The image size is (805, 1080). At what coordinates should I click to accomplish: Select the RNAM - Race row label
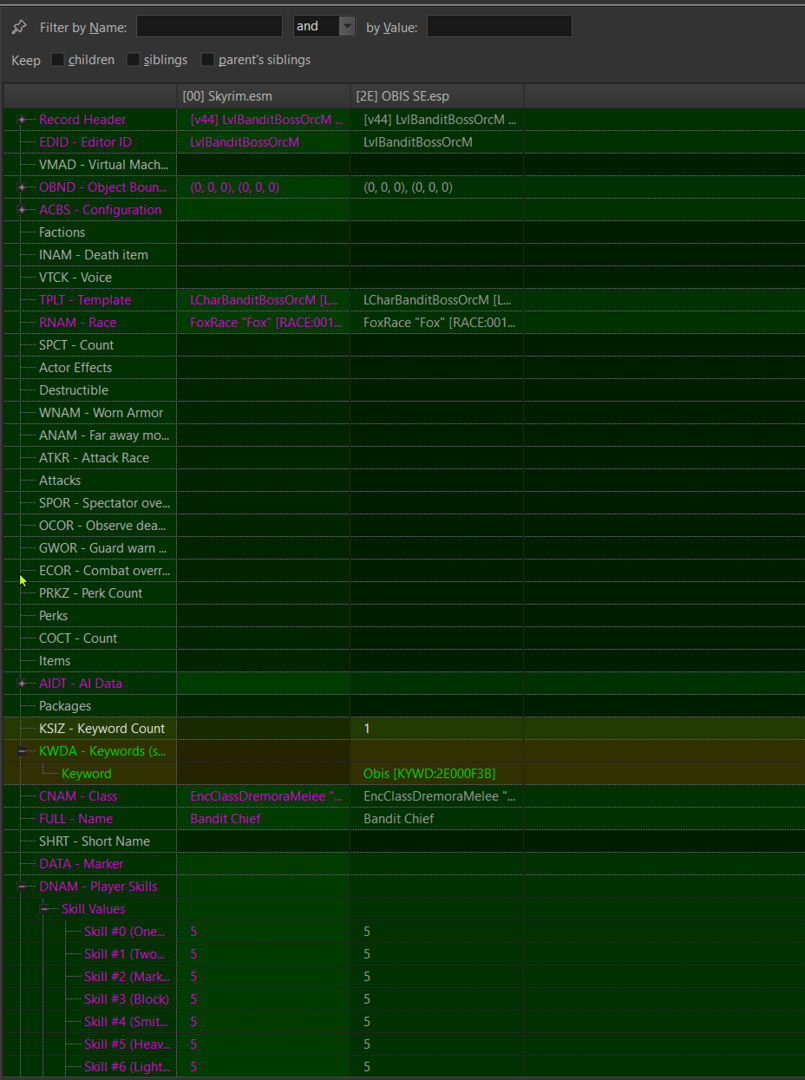(x=78, y=322)
